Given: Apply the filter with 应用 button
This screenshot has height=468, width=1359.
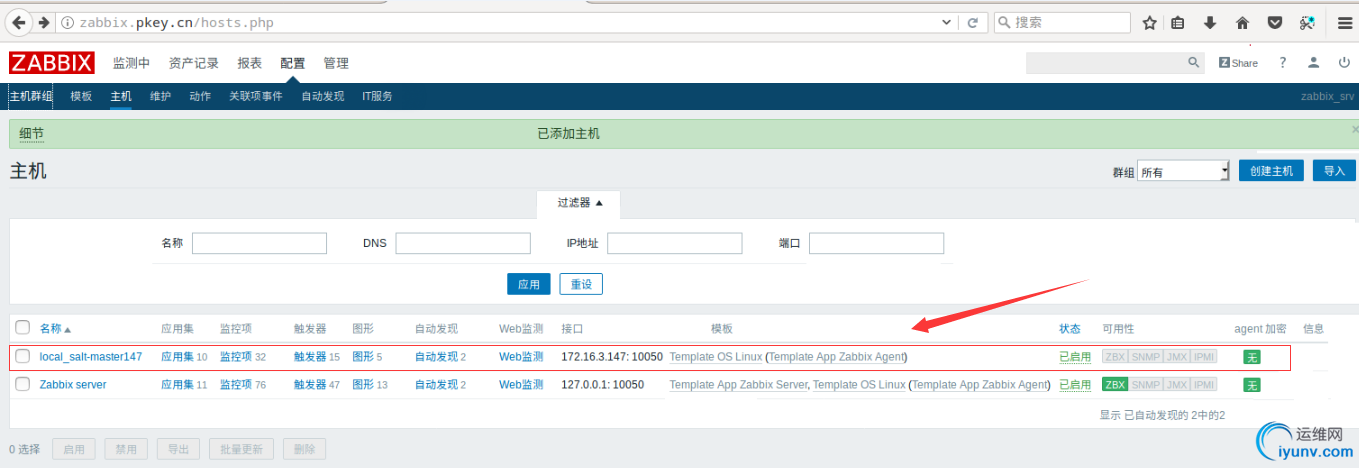Looking at the screenshot, I should [x=529, y=284].
